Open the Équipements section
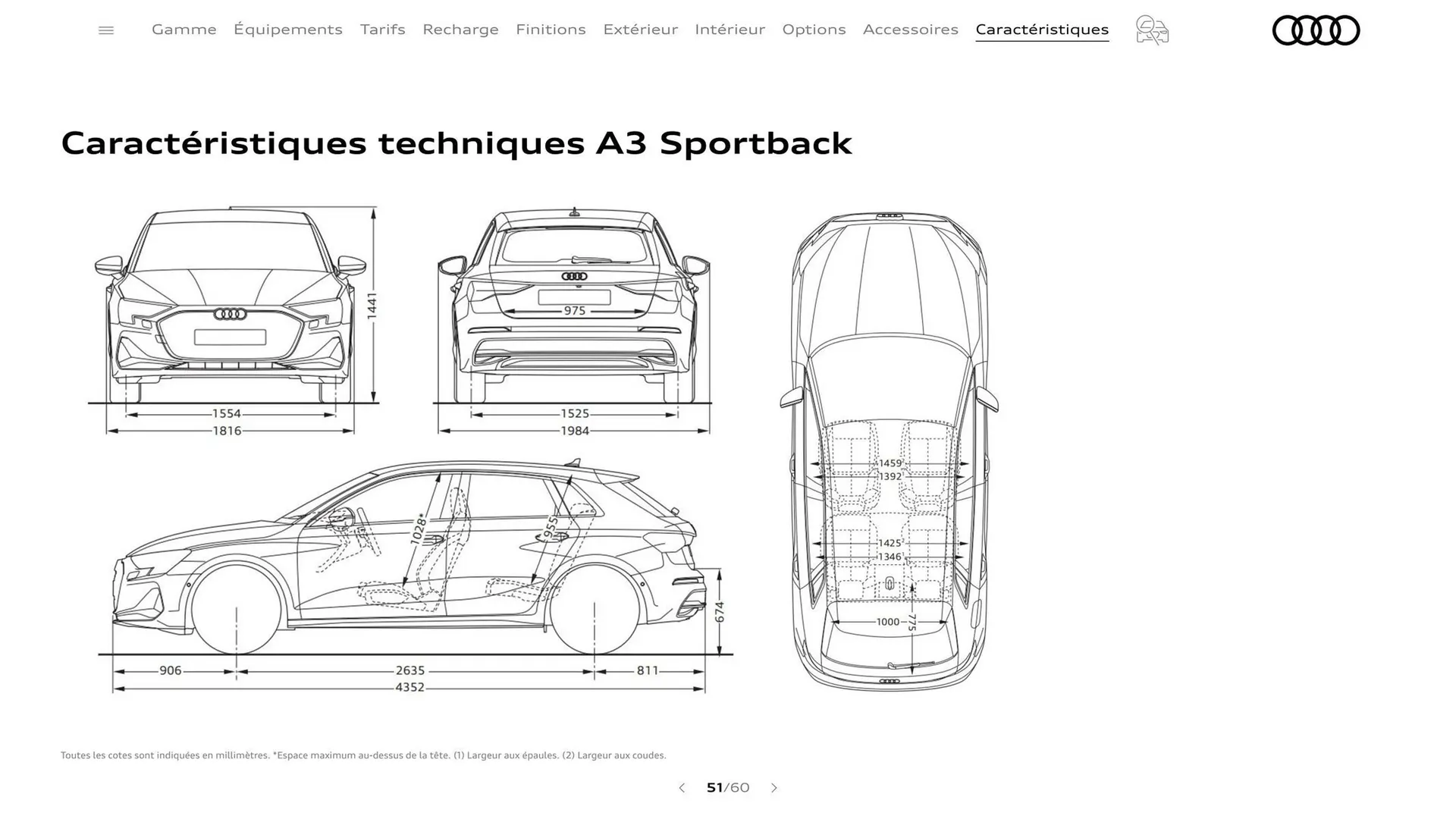This screenshot has width=1456, height=819. pos(288,30)
